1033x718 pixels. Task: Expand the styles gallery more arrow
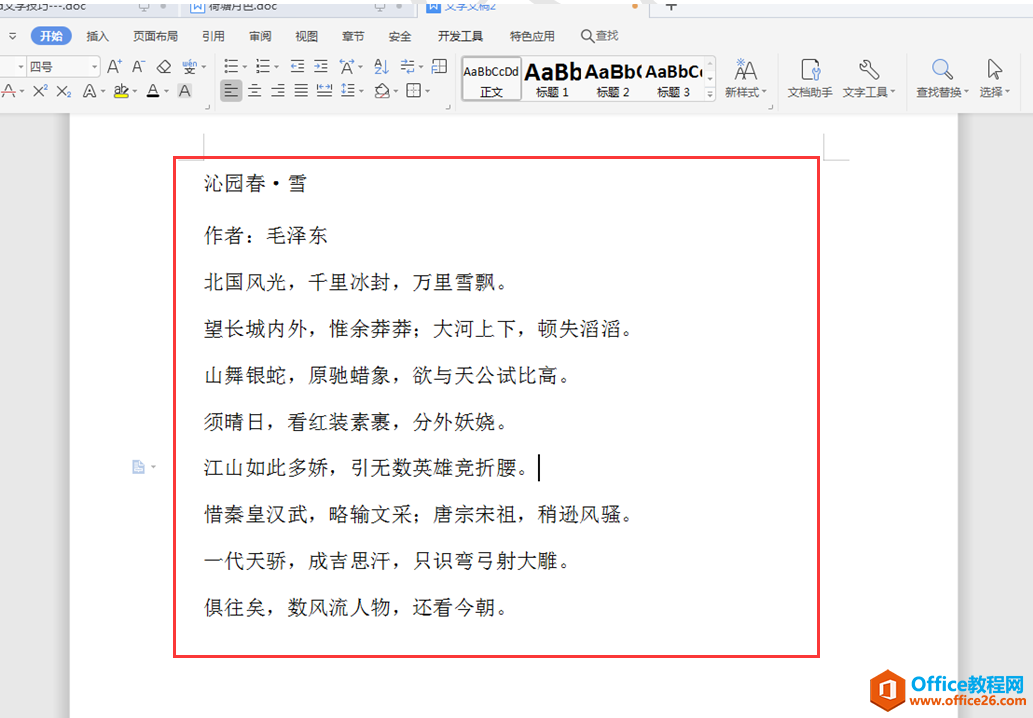tap(710, 94)
